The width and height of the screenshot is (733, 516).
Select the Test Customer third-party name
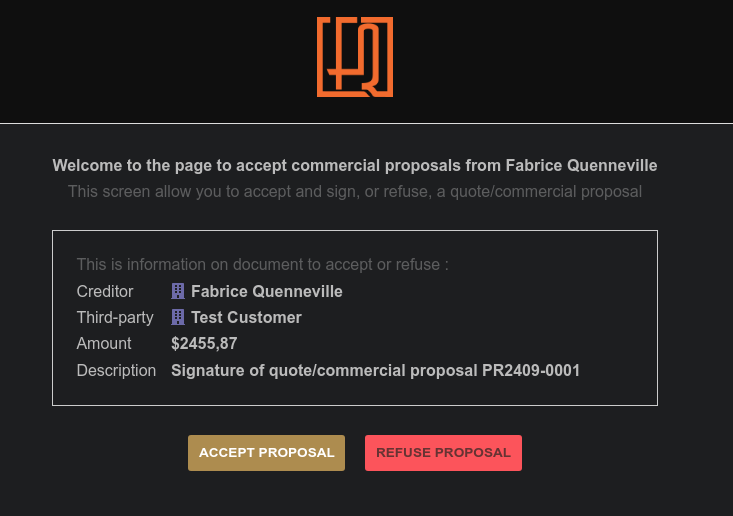246,318
